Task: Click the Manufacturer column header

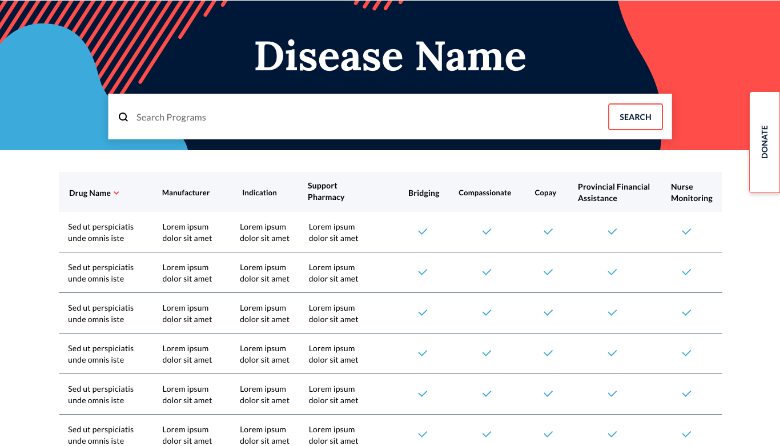Action: pyautogui.click(x=186, y=192)
